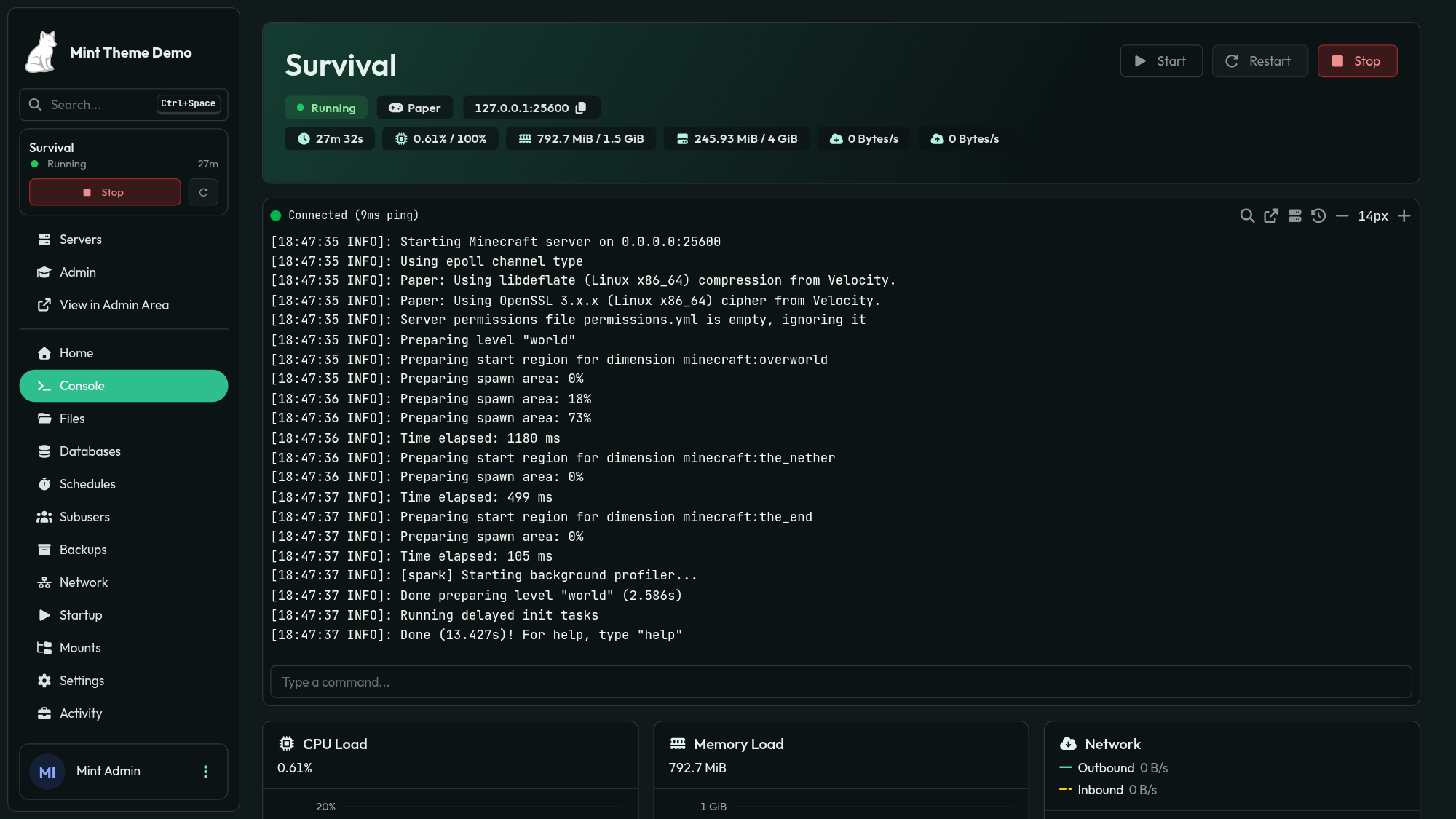Open the Backups page
The height and width of the screenshot is (819, 1456).
[x=123, y=550]
